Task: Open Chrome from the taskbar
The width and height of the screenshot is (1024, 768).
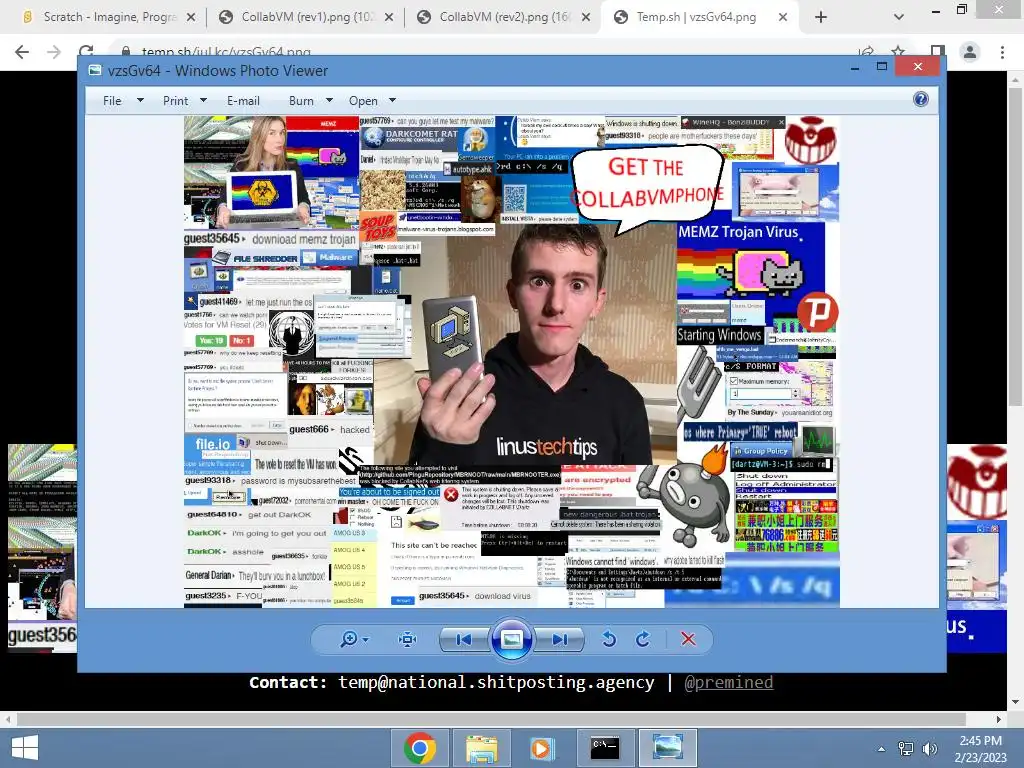Action: (419, 748)
